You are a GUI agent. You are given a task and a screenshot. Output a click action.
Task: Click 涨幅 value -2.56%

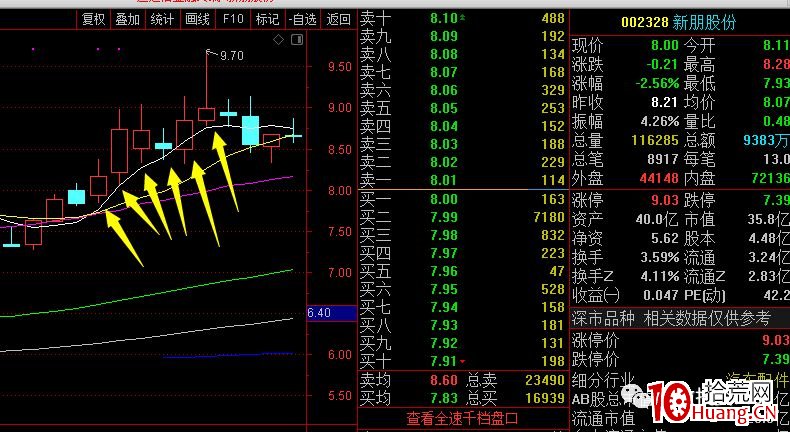click(657, 83)
